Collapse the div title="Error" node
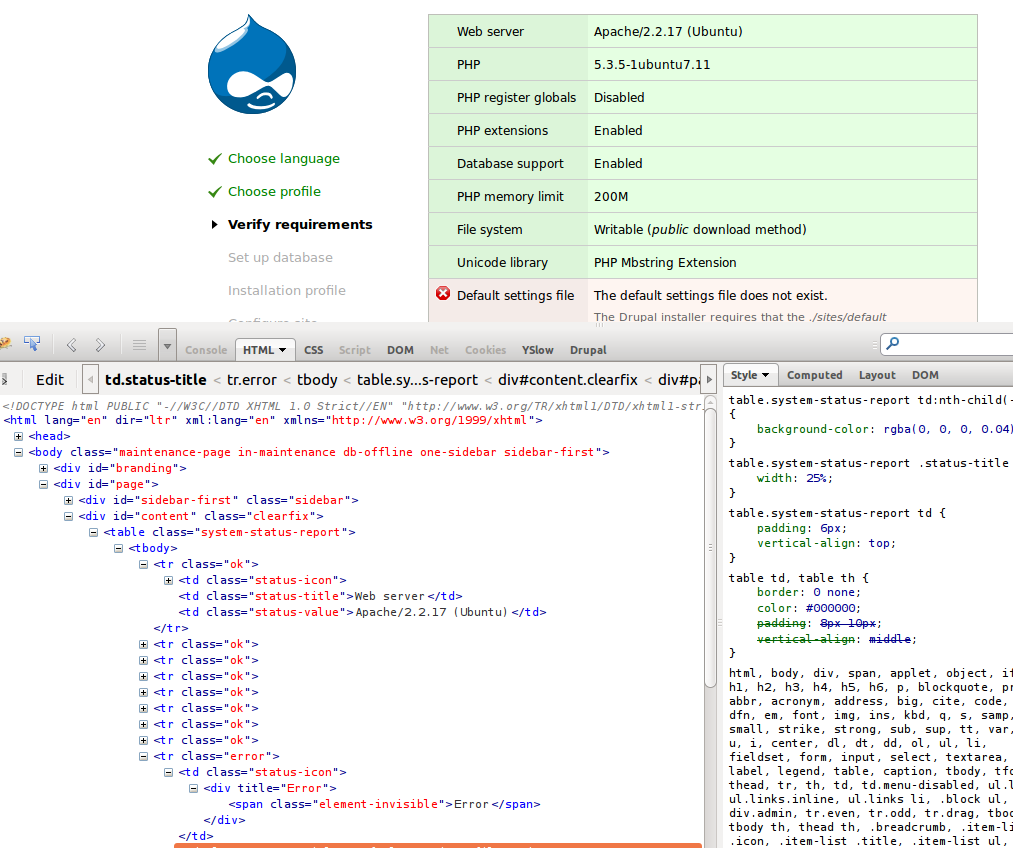 tap(193, 788)
